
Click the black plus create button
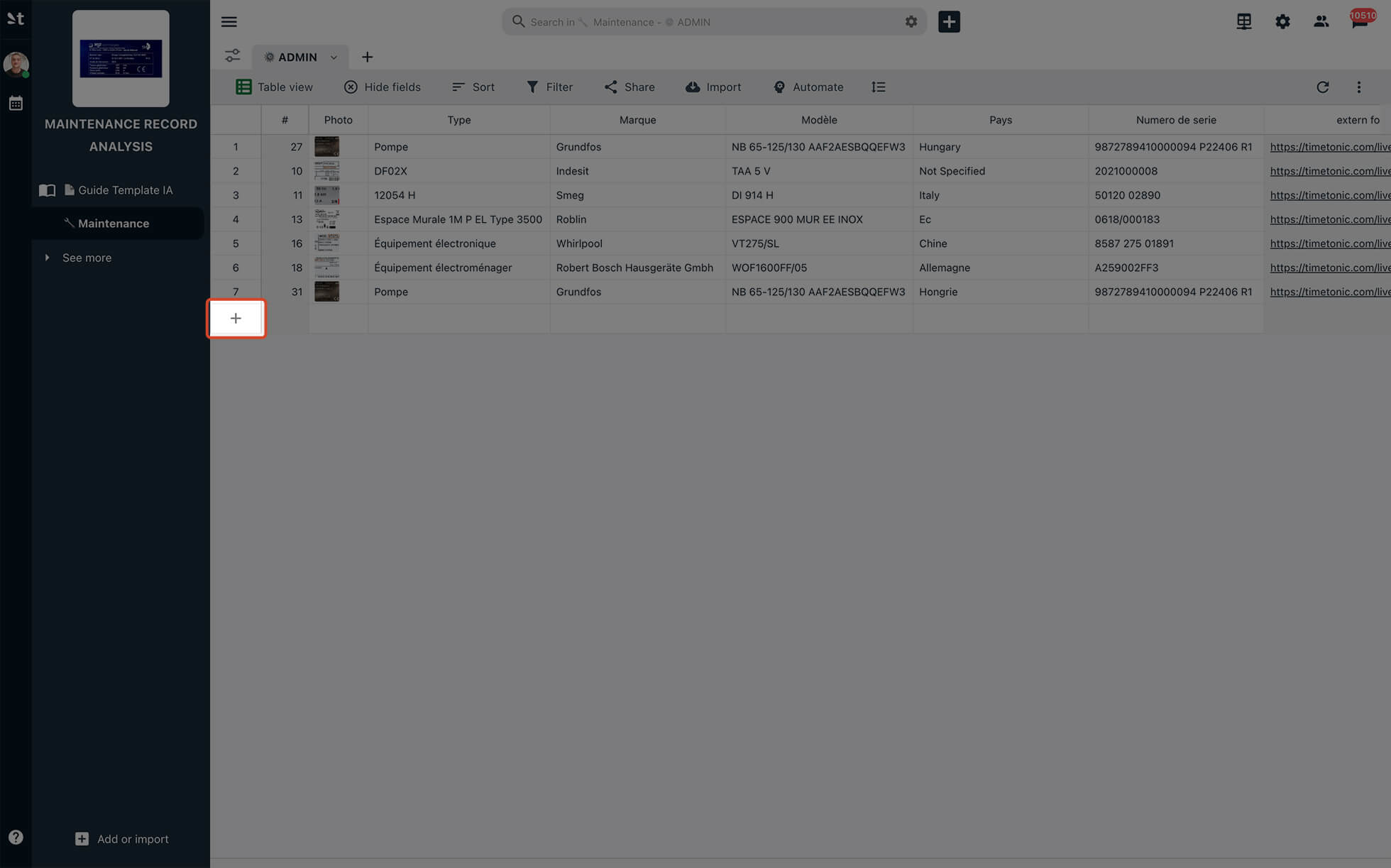point(949,22)
